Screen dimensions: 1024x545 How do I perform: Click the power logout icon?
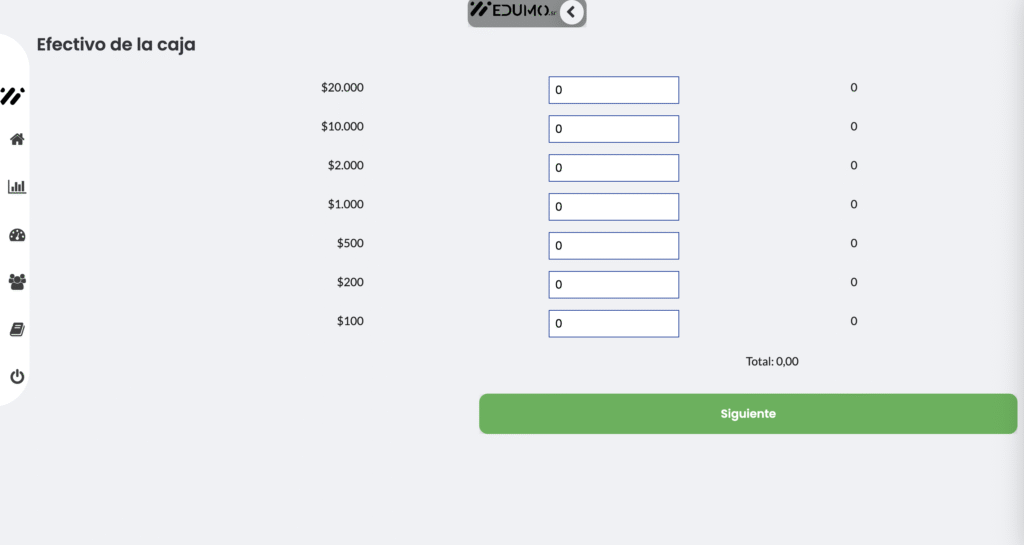click(x=17, y=377)
